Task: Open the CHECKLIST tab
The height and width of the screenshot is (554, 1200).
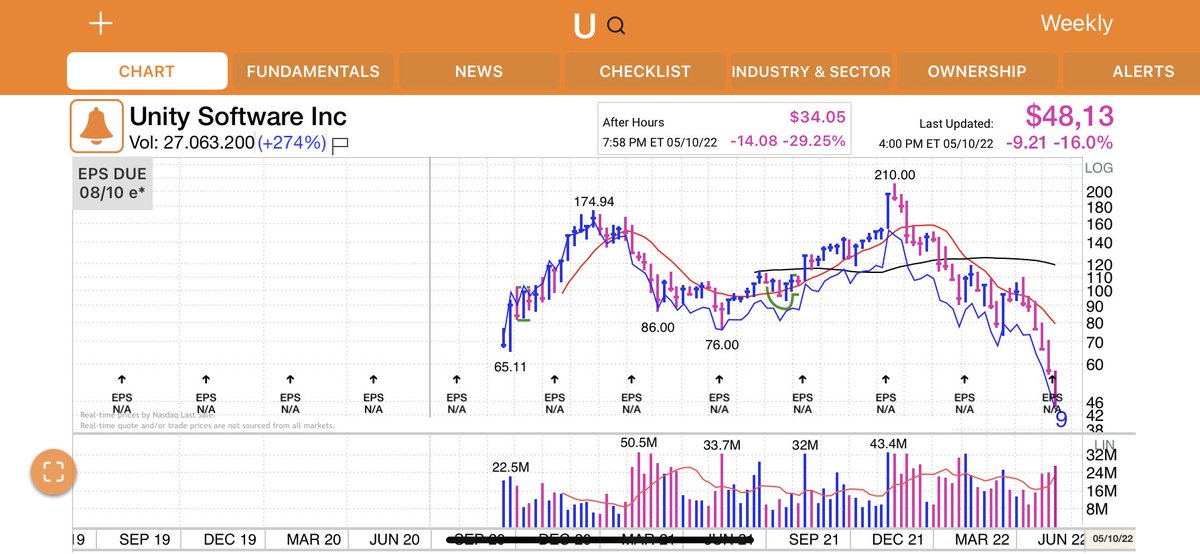Action: pos(645,71)
